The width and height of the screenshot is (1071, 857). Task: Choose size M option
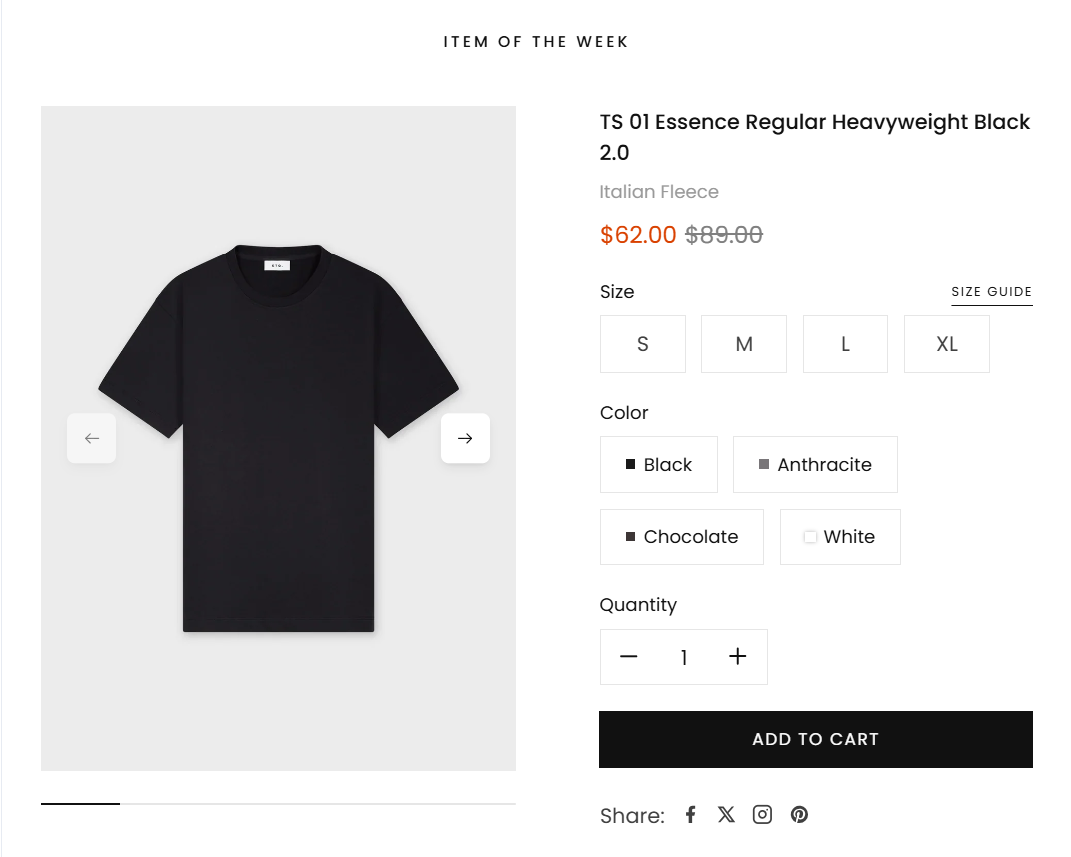coord(744,344)
